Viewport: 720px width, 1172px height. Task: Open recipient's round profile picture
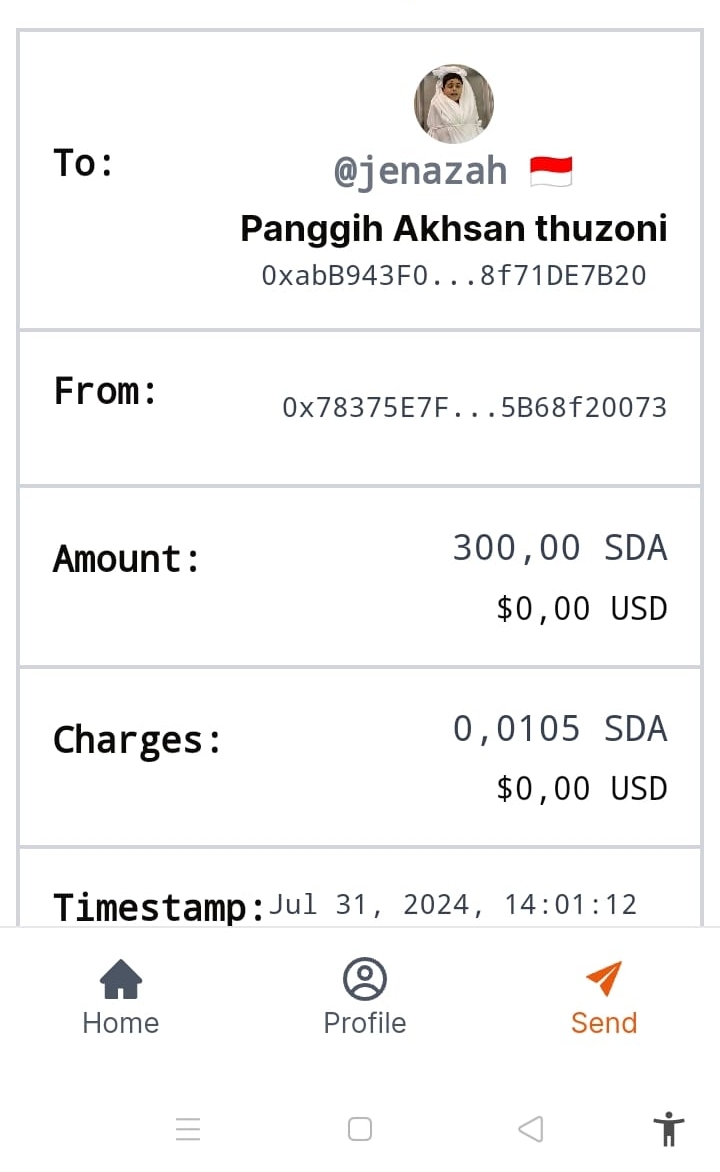[x=454, y=104]
